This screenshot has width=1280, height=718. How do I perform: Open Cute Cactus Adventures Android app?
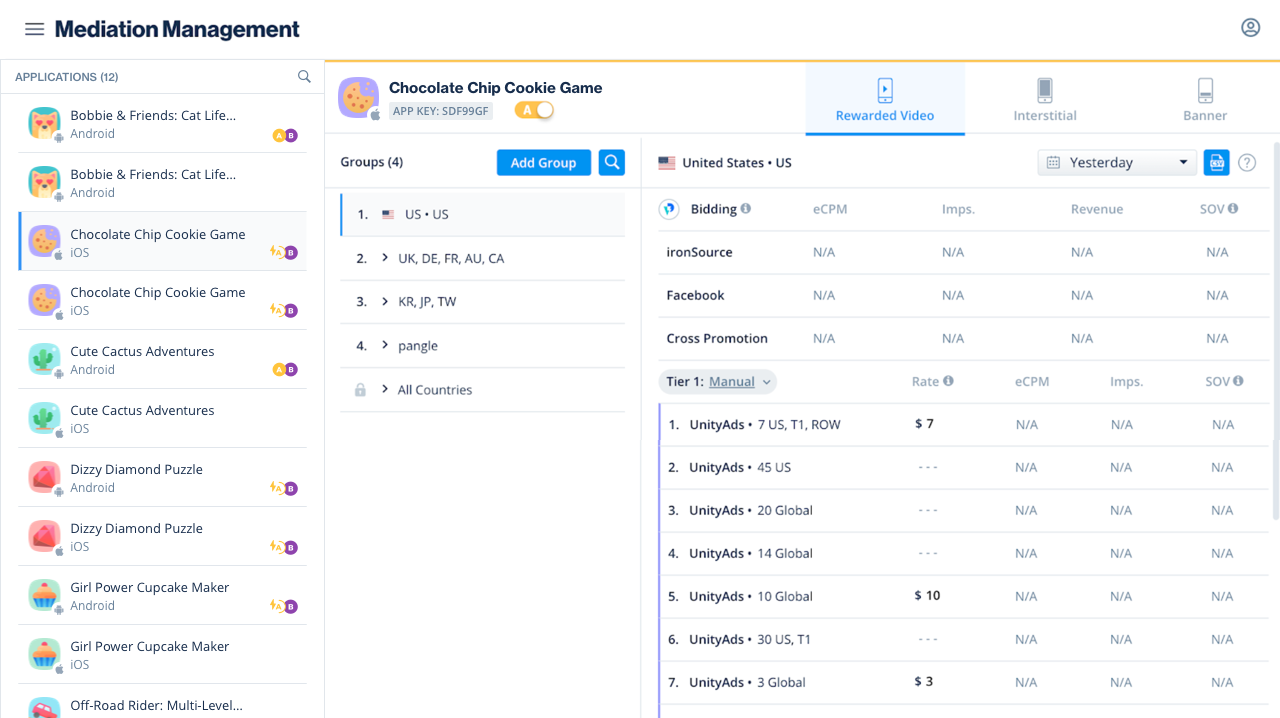pos(162,360)
